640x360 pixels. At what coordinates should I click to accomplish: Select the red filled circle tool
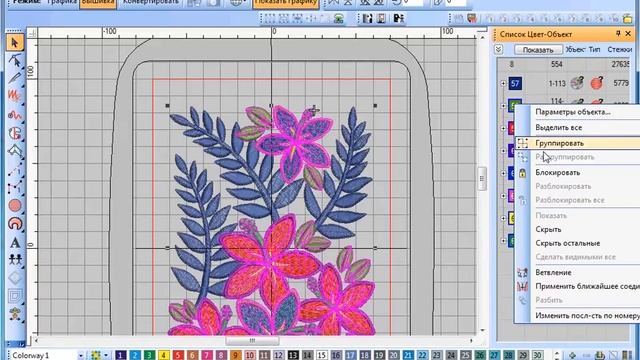point(15,205)
